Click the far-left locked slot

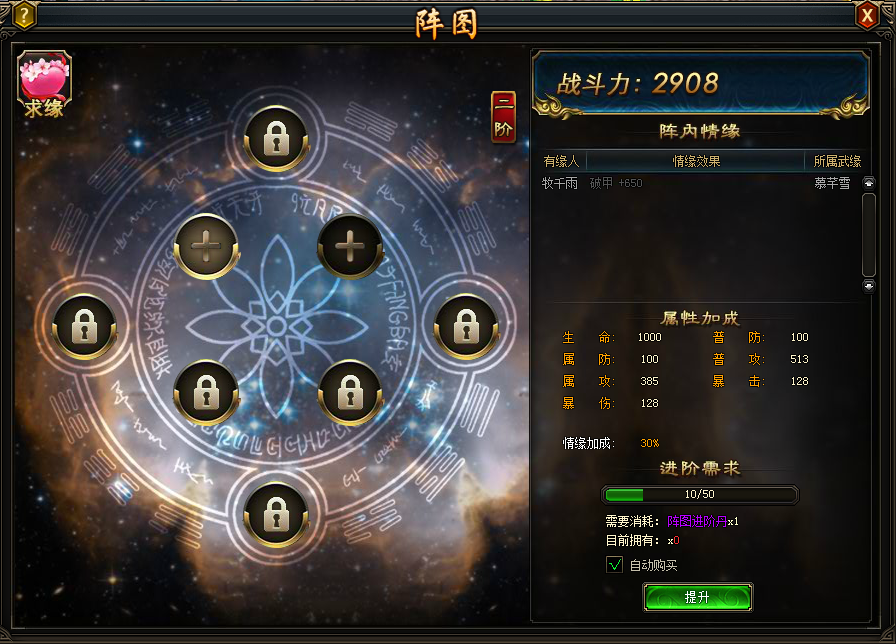pos(85,327)
